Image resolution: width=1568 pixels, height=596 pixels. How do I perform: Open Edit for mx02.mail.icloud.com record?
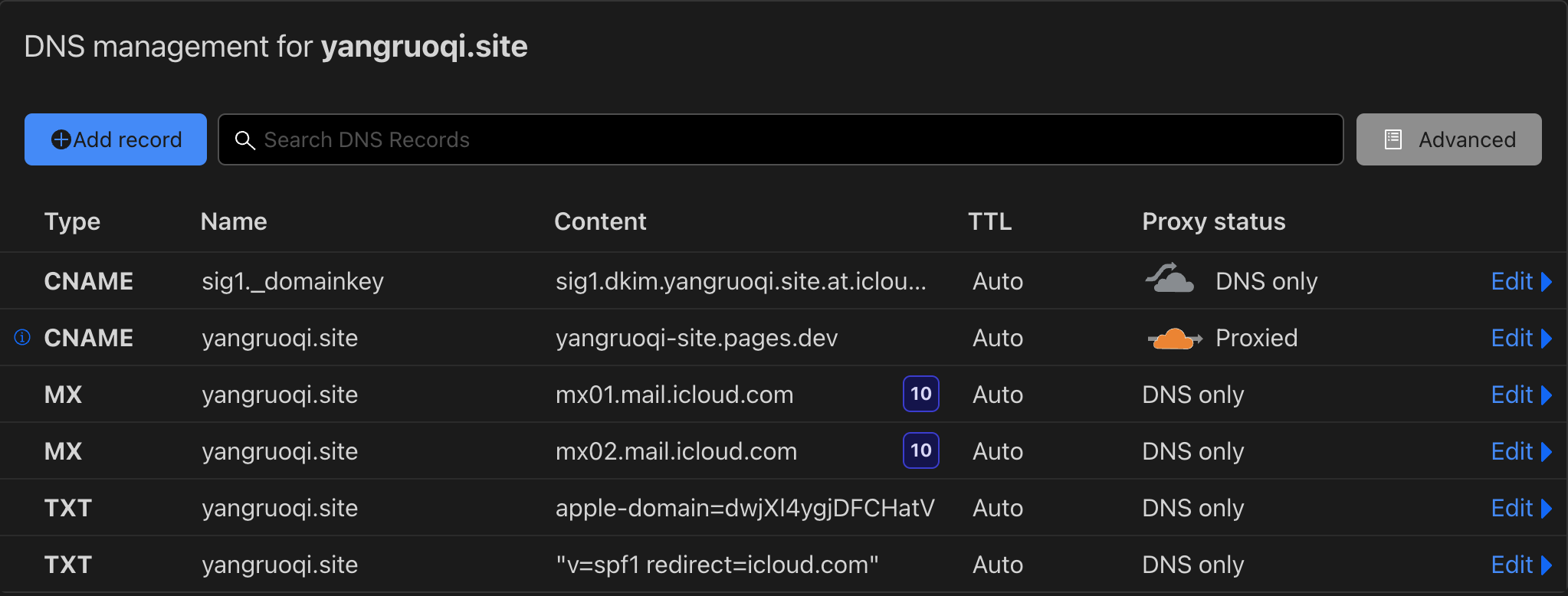[1520, 451]
